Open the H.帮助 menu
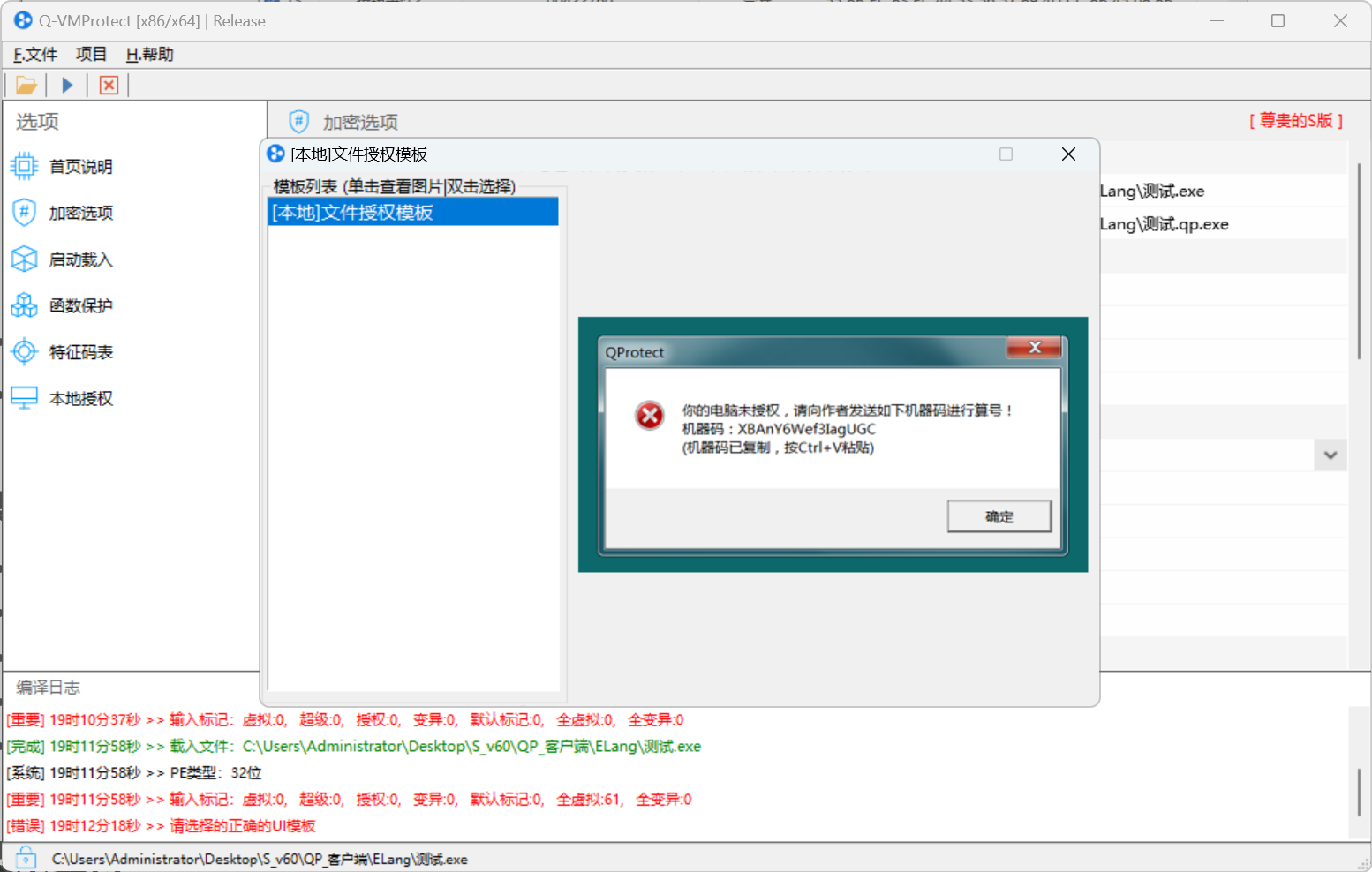This screenshot has width=1372, height=872. coord(148,54)
